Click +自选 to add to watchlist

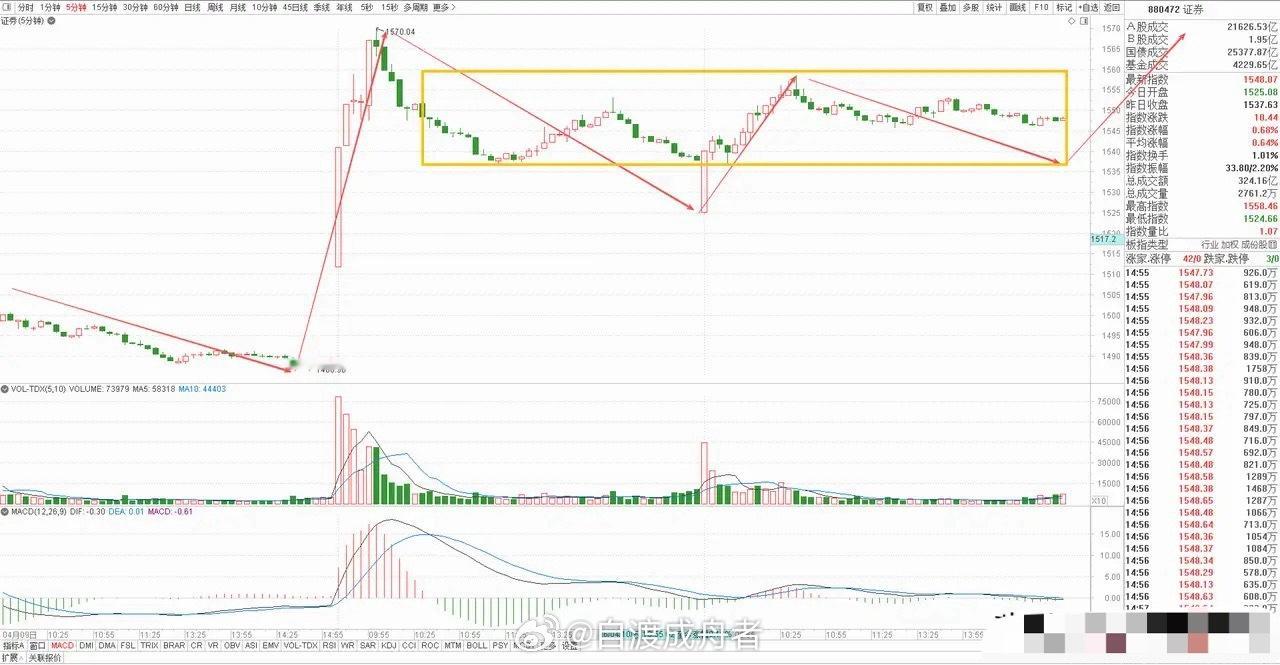1089,7
